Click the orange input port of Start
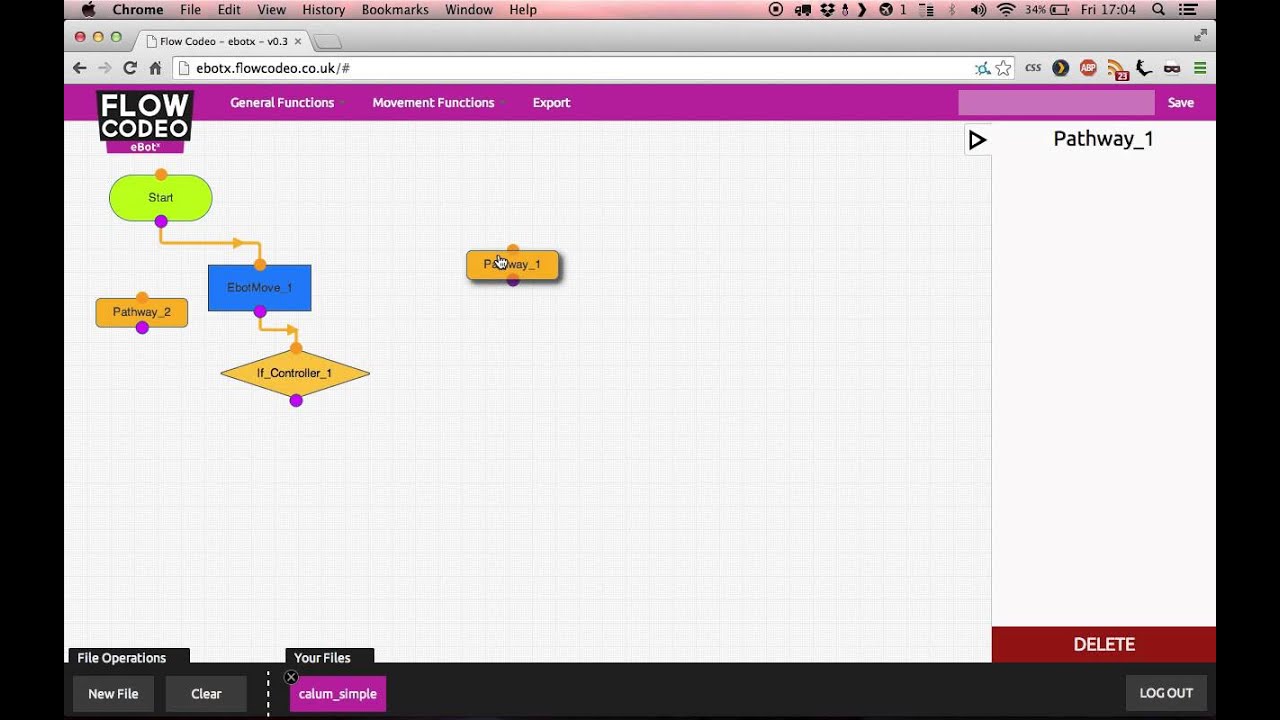Viewport: 1280px width, 720px height. 161,175
